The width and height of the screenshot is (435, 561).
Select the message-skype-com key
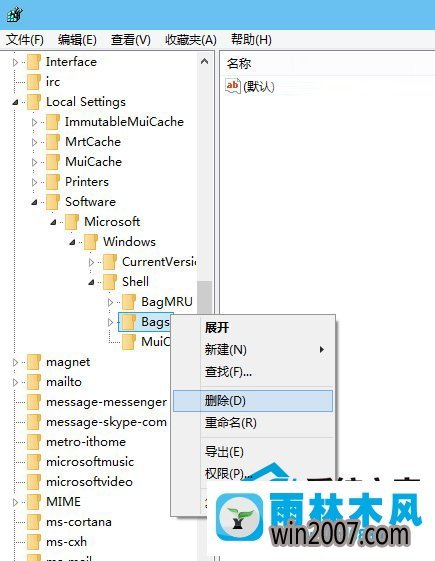click(107, 422)
